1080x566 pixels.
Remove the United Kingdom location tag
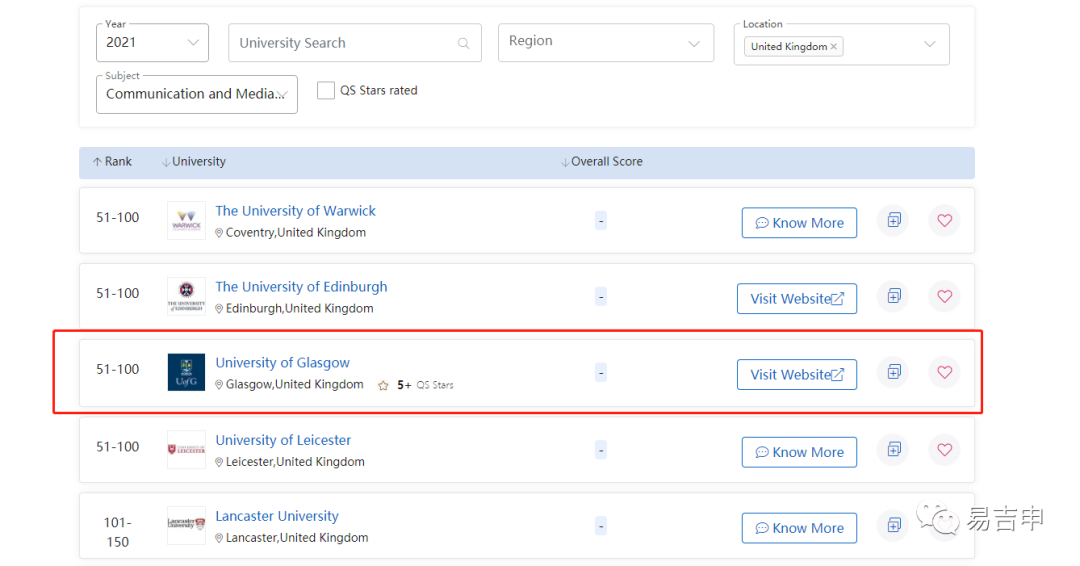[833, 46]
